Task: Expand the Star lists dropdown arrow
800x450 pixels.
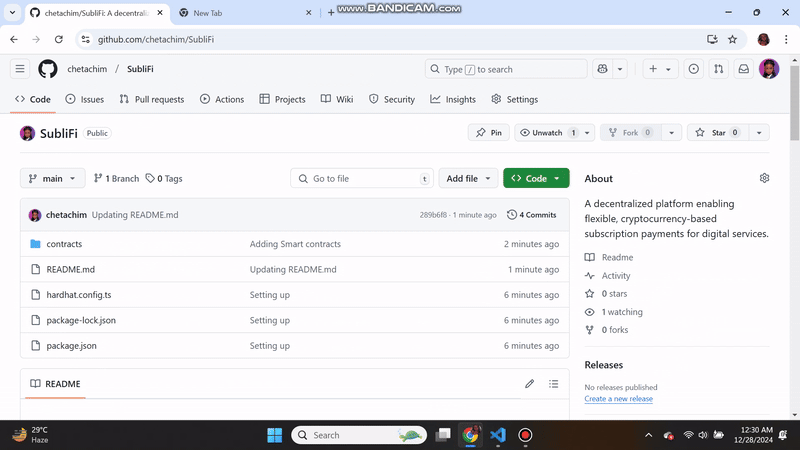Action: (x=759, y=133)
